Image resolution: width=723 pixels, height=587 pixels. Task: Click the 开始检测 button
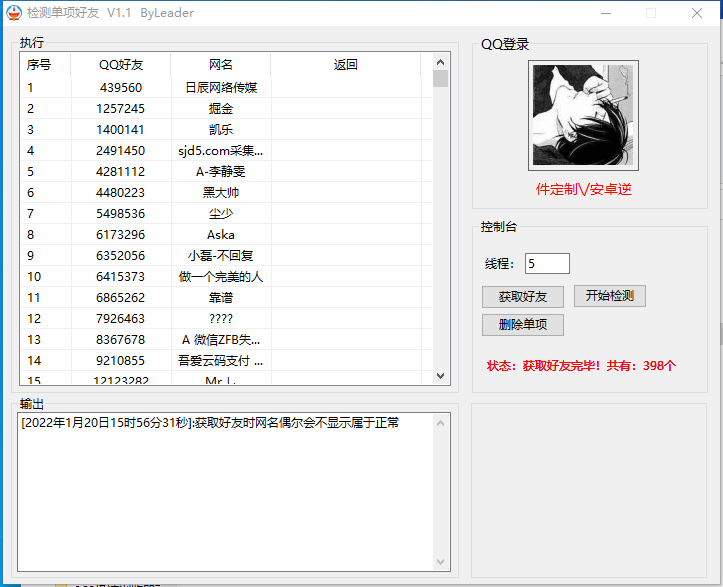609,296
